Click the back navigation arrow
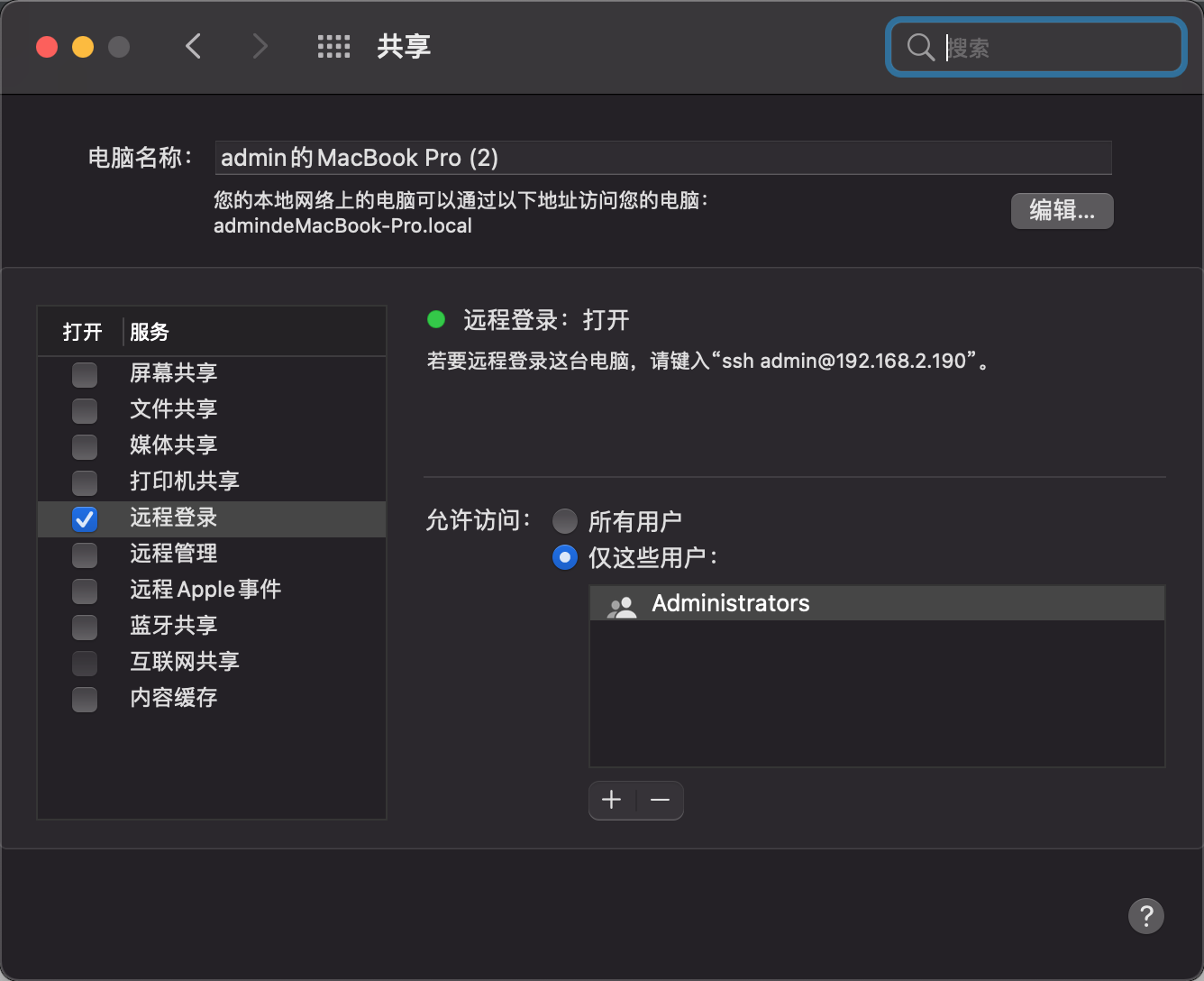The height and width of the screenshot is (981, 1204). (x=193, y=46)
